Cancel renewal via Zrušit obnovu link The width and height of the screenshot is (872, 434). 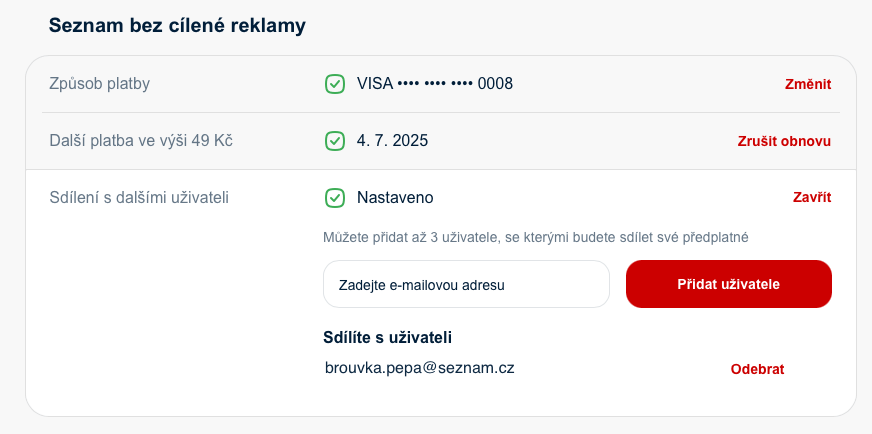(784, 141)
